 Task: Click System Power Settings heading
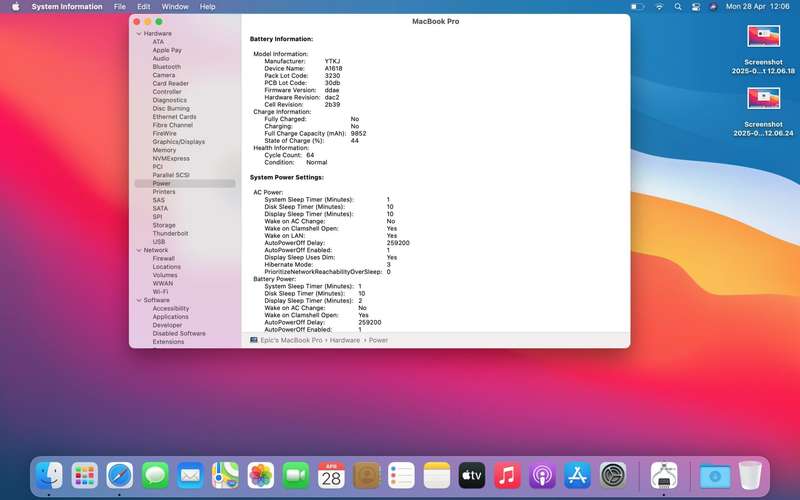point(287,178)
